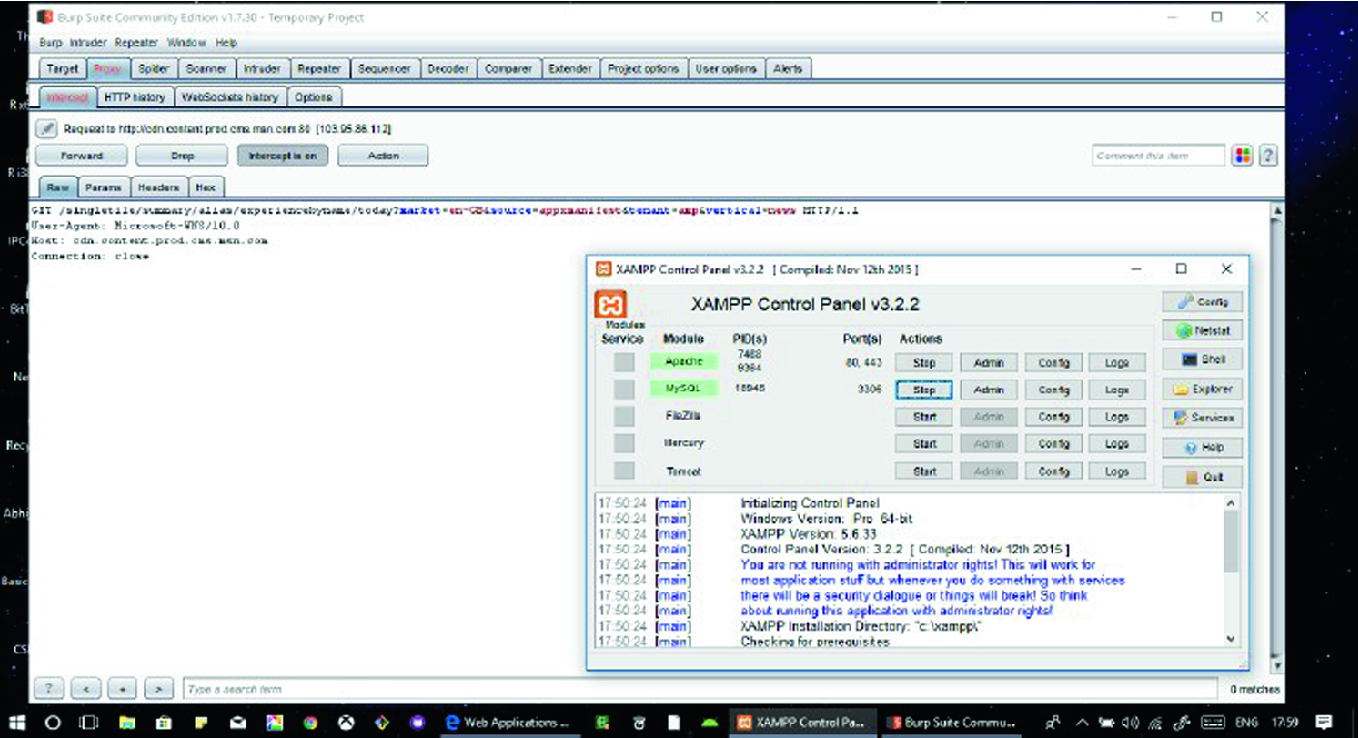Click the '?' search help button at the bottom of Burp

[49, 688]
